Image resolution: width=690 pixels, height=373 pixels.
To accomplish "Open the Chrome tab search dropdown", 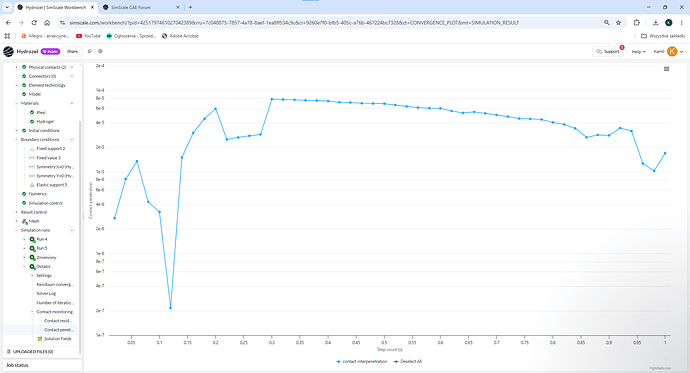I will point(7,7).
